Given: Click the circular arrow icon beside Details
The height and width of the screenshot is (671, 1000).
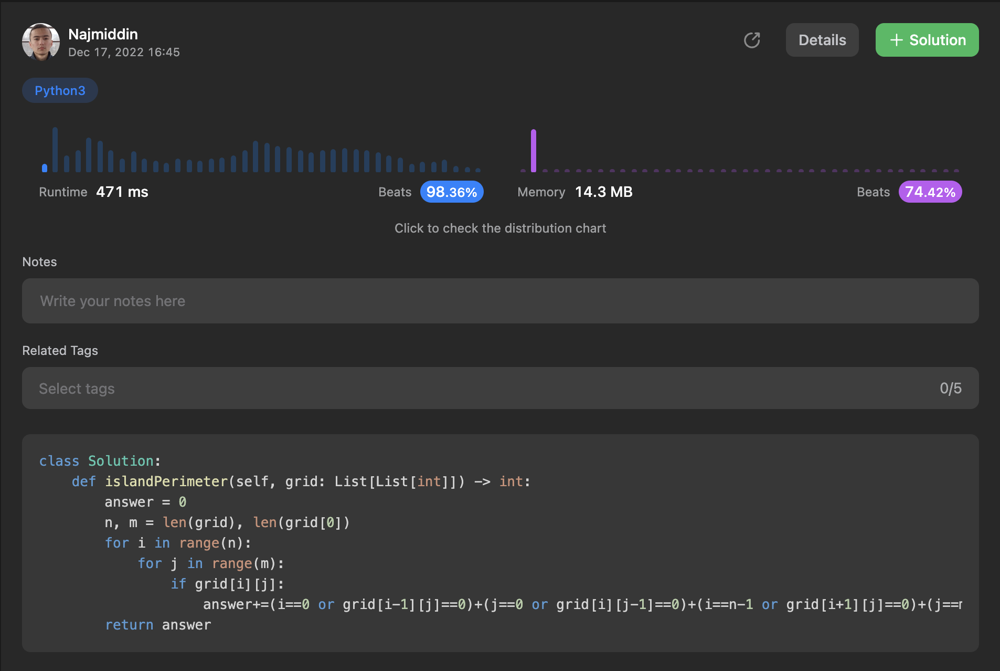Looking at the screenshot, I should (752, 40).
